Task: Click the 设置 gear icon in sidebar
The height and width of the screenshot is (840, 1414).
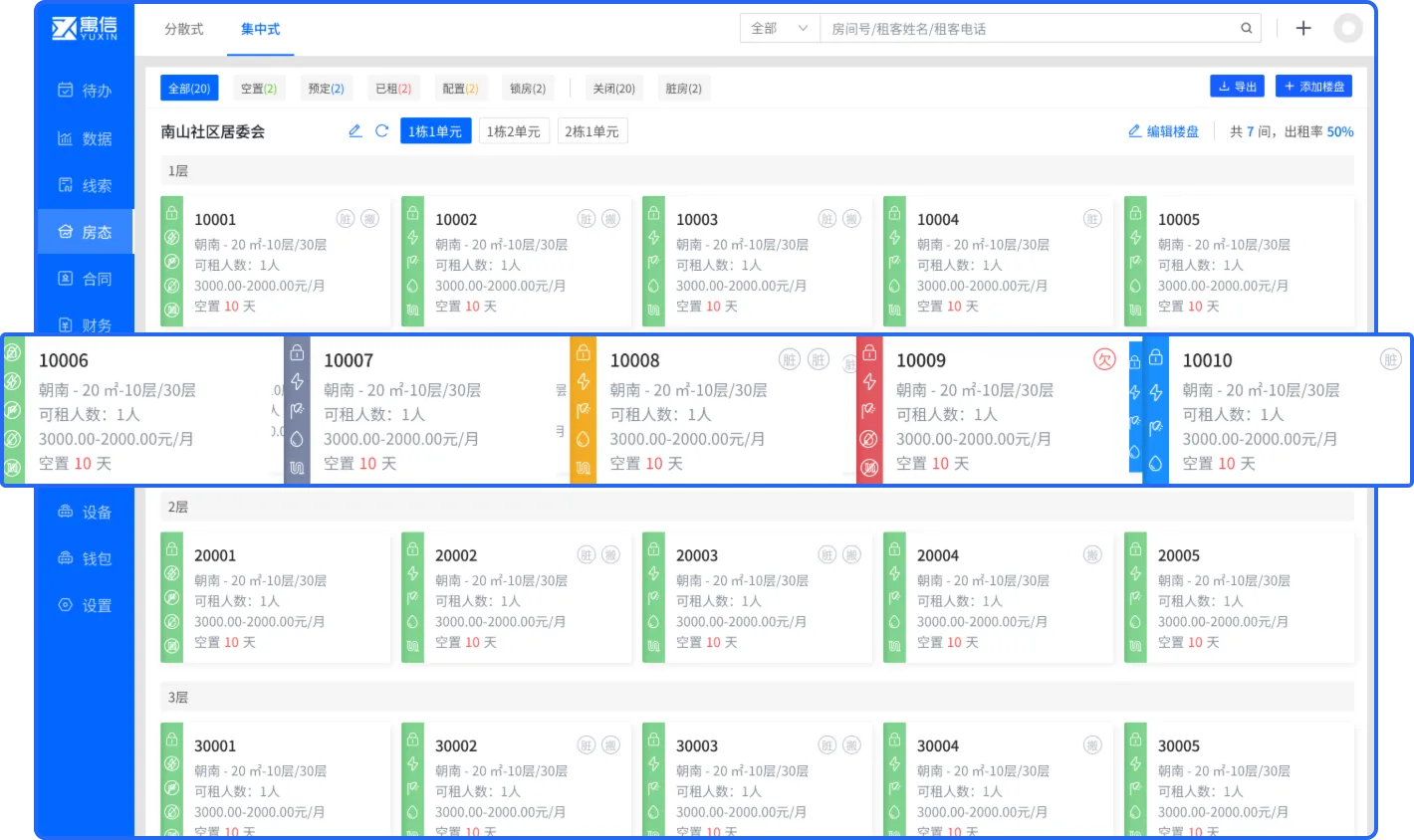Action: point(66,605)
